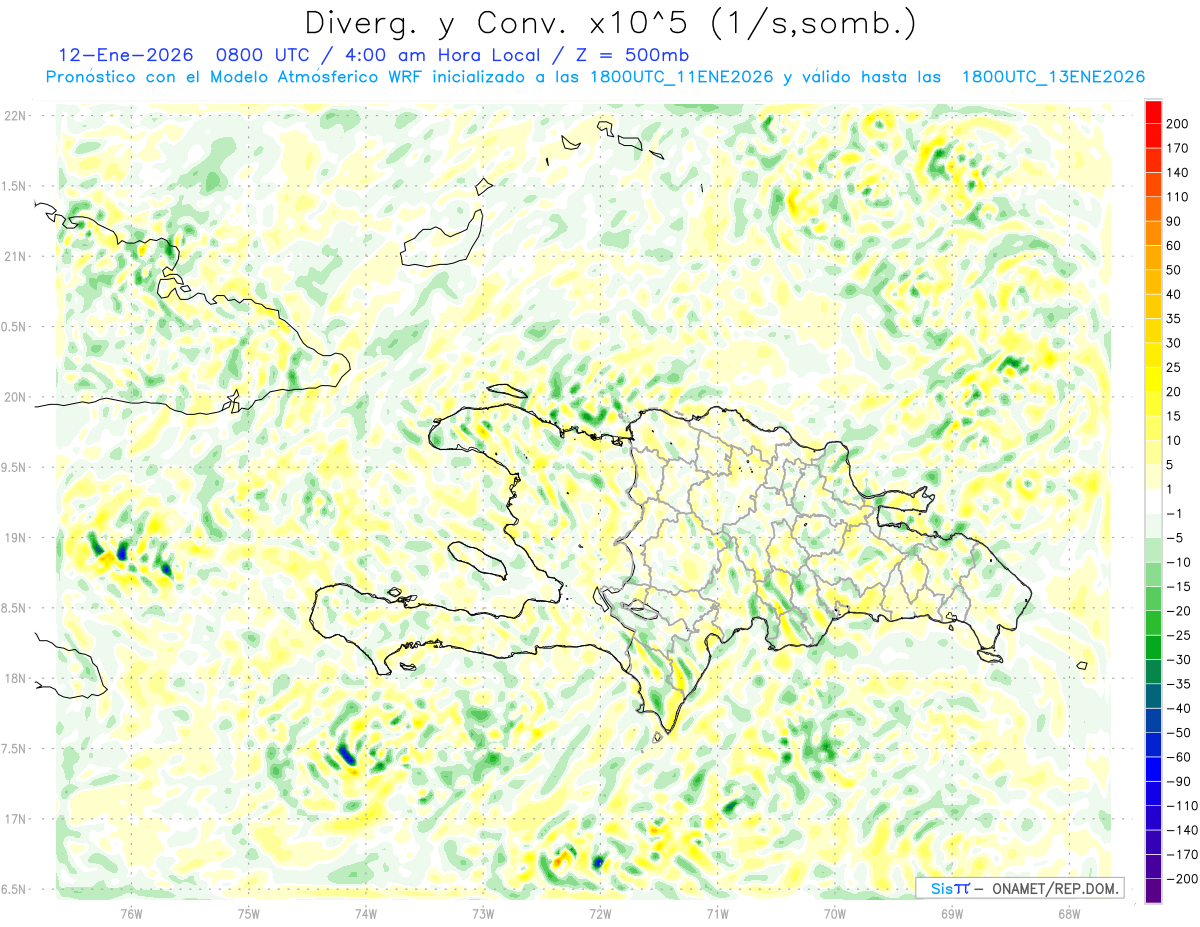Click the "-200" colorbar value
The height and width of the screenshot is (927, 1200).
tap(1182, 879)
